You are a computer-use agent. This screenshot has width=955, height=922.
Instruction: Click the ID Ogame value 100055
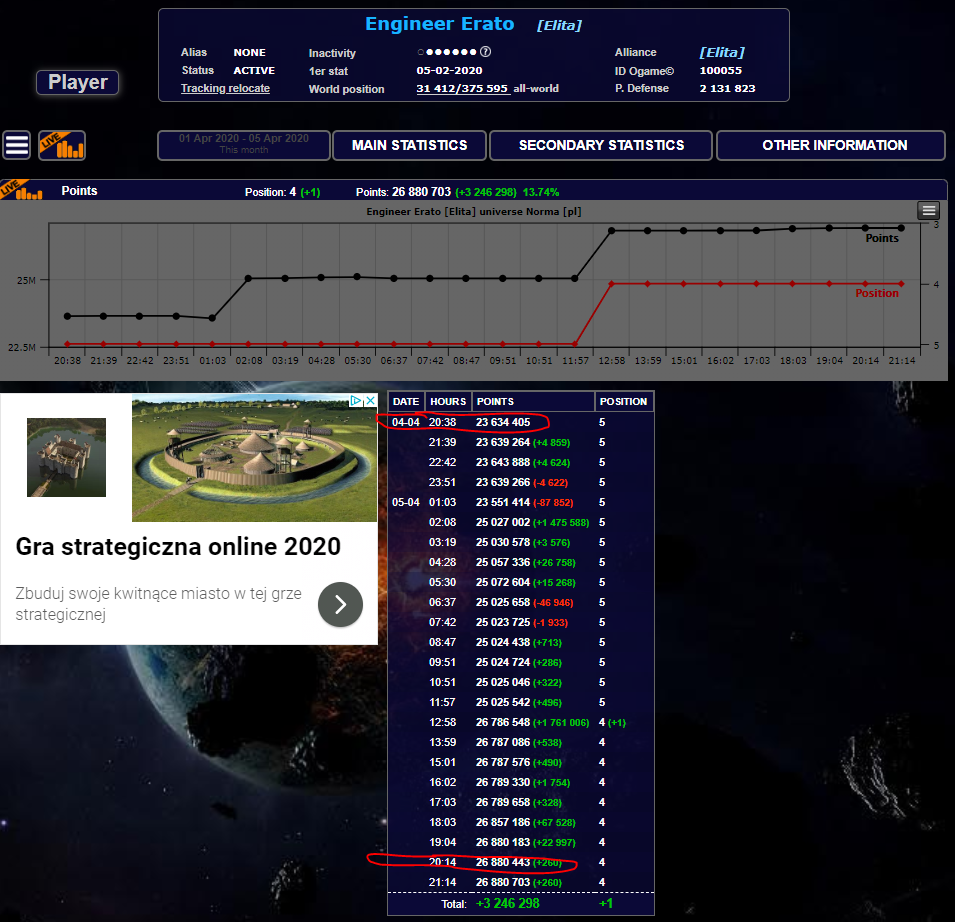coord(721,71)
